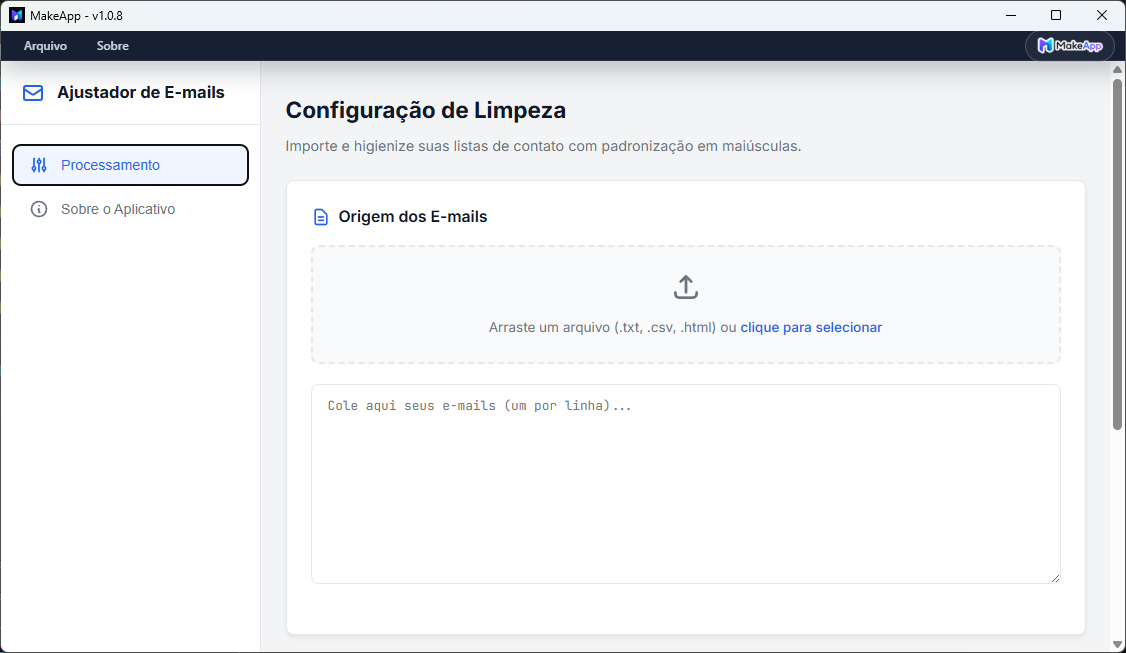Viewport: 1126px width, 653px height.
Task: Click the 'Importe e higienize suas listas' description
Action: (x=544, y=147)
